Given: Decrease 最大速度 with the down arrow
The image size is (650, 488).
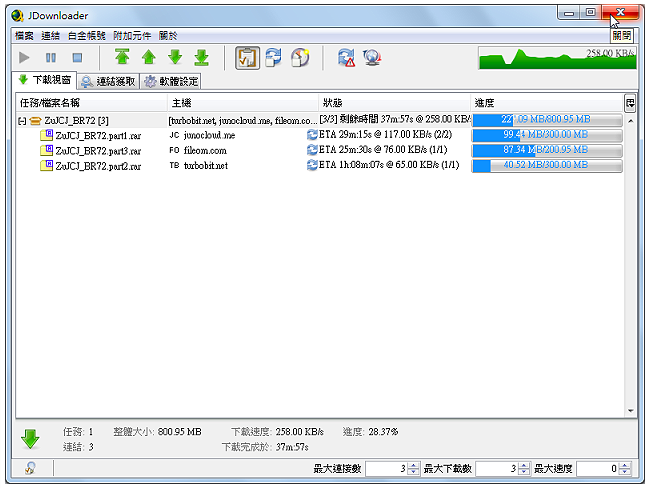Looking at the screenshot, I should pyautogui.click(x=625, y=473).
